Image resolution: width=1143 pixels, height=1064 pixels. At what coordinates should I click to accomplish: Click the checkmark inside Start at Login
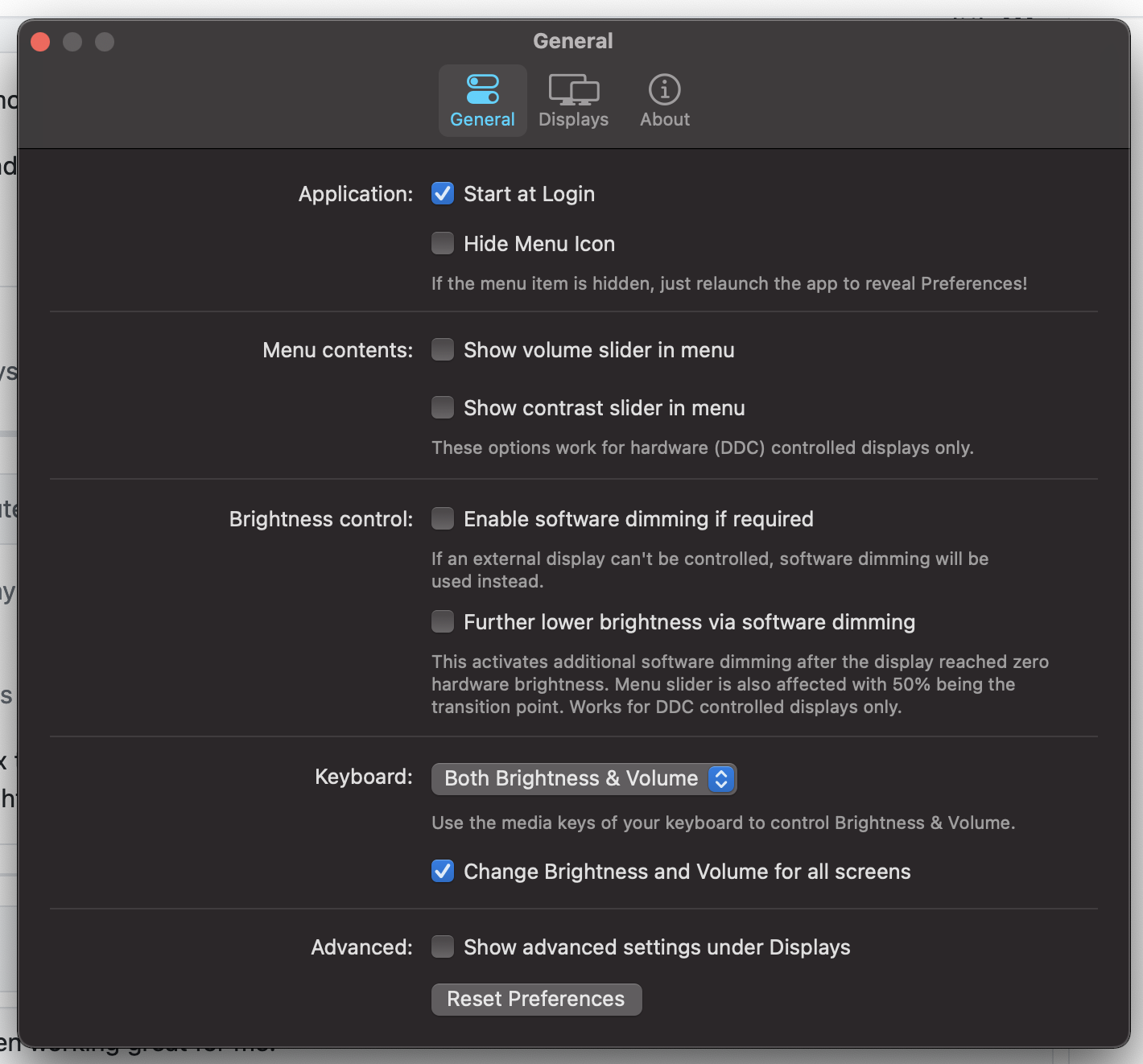(442, 193)
